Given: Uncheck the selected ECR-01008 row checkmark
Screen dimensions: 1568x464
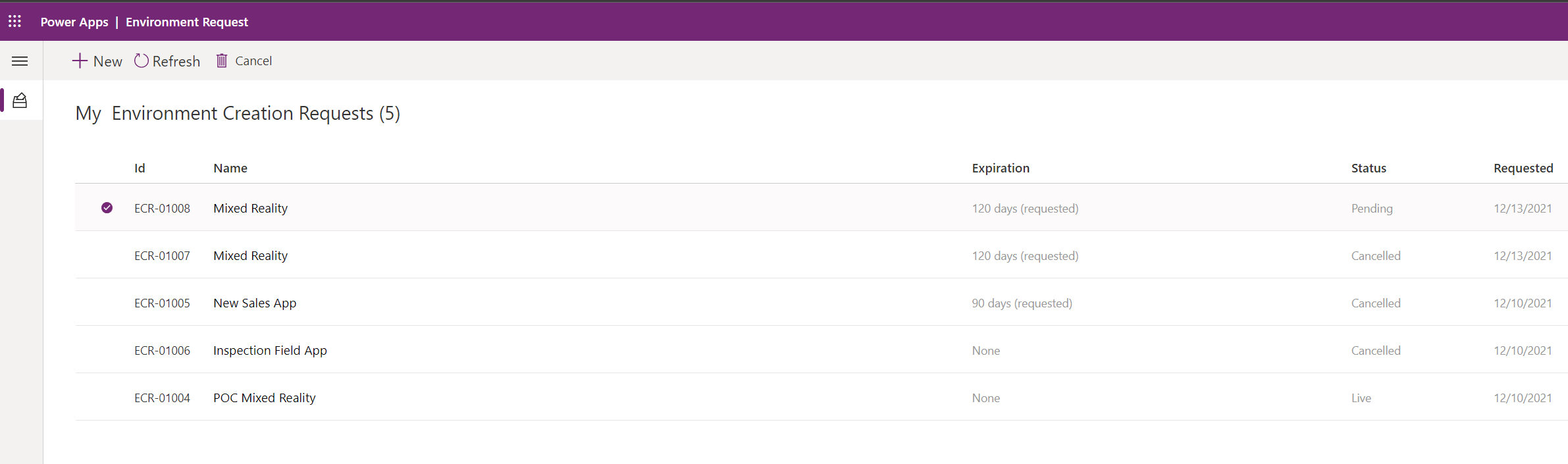Looking at the screenshot, I should tap(107, 208).
